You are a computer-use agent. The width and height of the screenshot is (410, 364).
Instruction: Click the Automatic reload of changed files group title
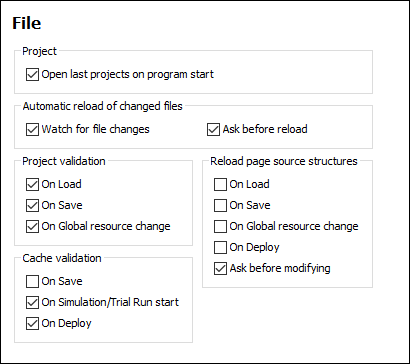point(103,106)
